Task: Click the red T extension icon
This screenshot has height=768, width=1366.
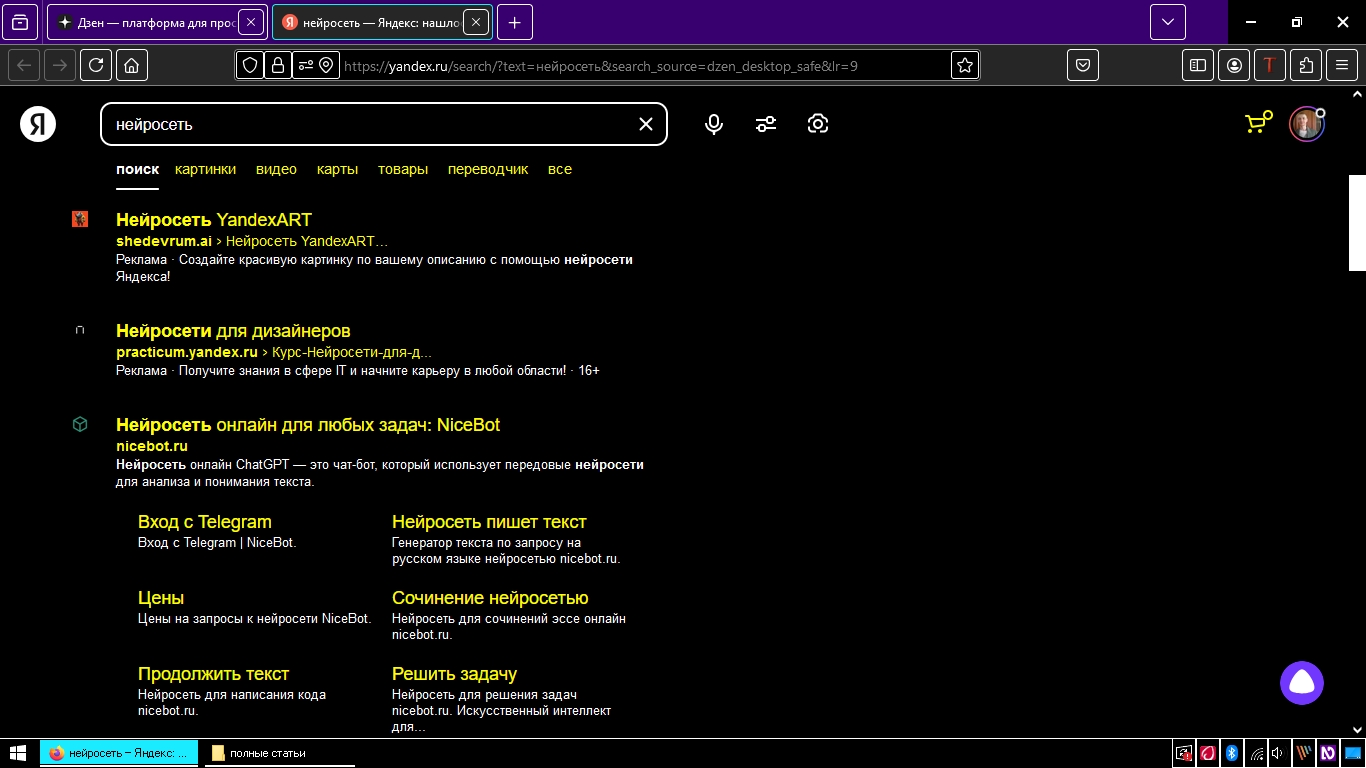Action: pos(1269,65)
